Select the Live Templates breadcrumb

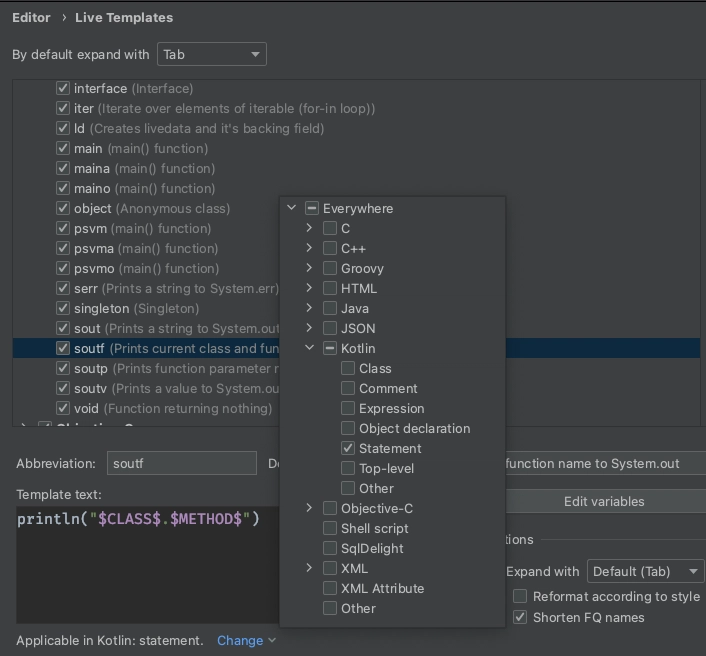click(x=124, y=18)
